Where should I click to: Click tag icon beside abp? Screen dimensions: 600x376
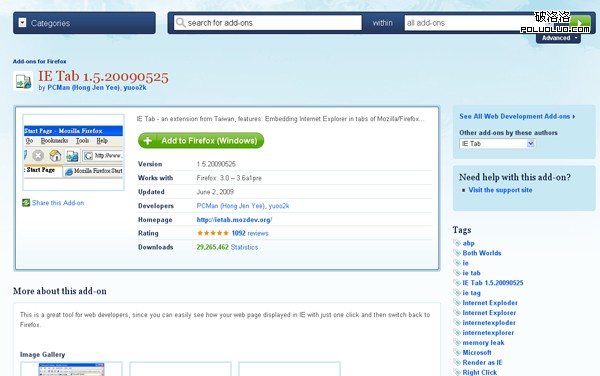(457, 243)
